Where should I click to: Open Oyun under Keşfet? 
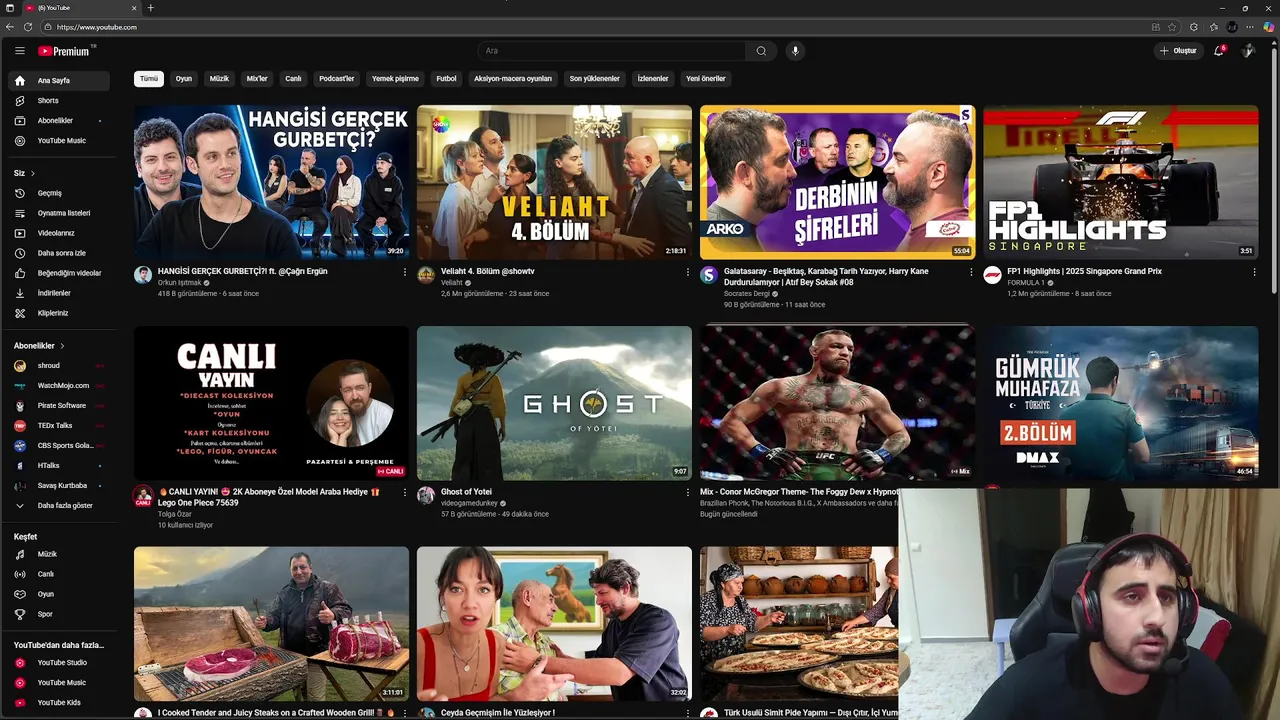click(x=58, y=594)
